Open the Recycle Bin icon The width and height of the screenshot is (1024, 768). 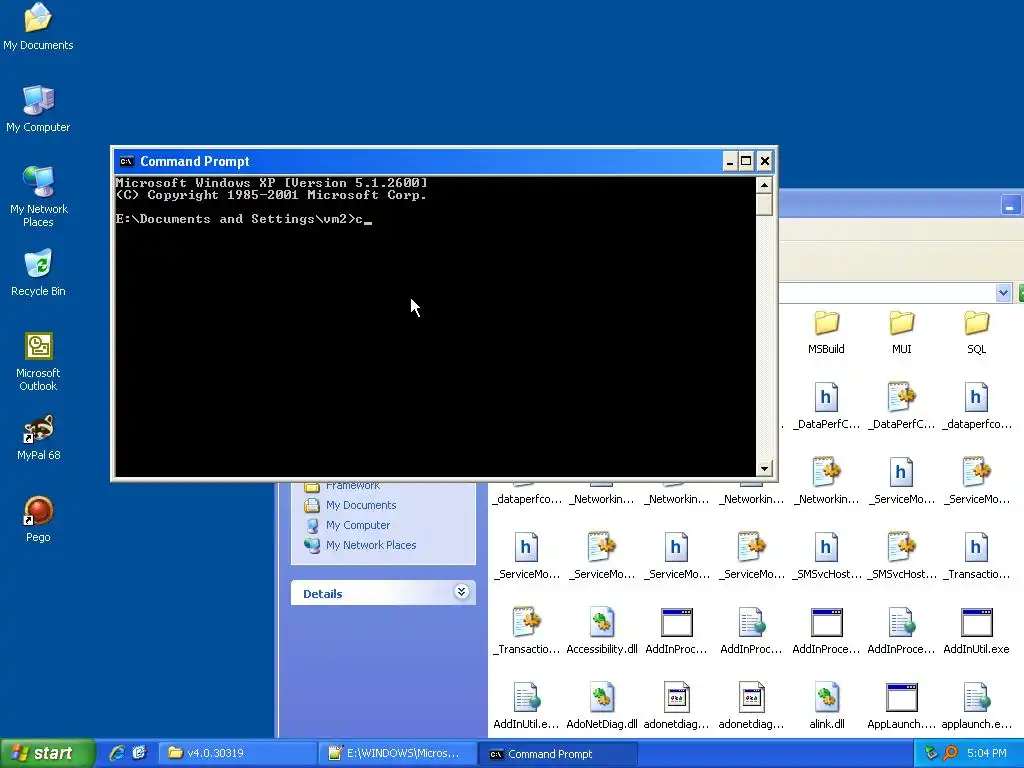pos(38,272)
